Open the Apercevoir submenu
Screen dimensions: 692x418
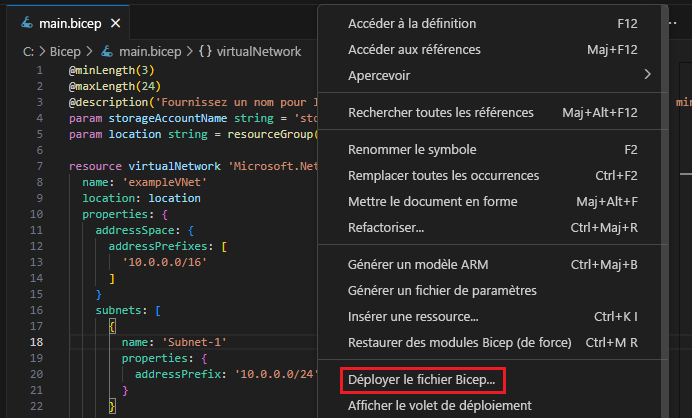[x=493, y=75]
